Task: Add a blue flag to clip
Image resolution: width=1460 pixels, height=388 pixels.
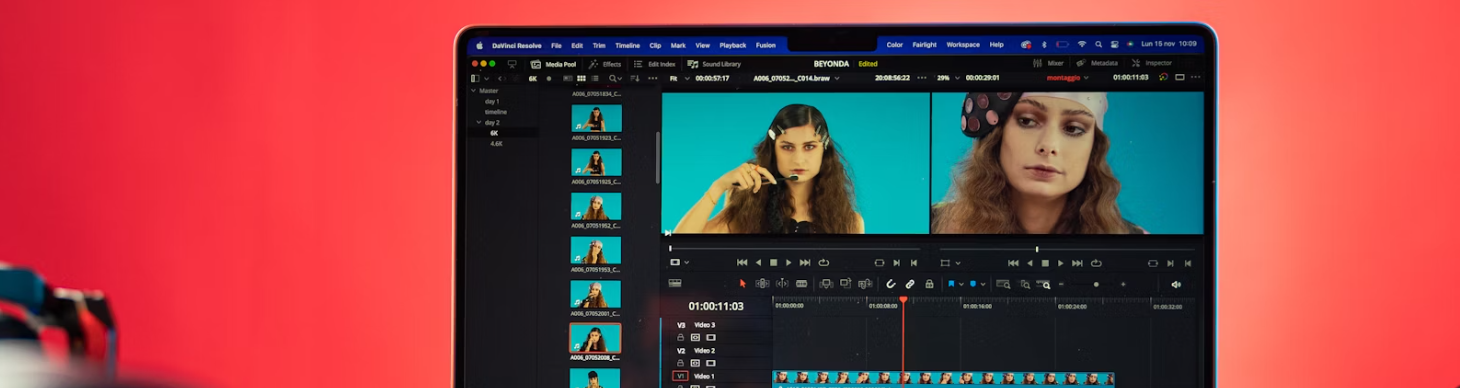Action: point(951,284)
